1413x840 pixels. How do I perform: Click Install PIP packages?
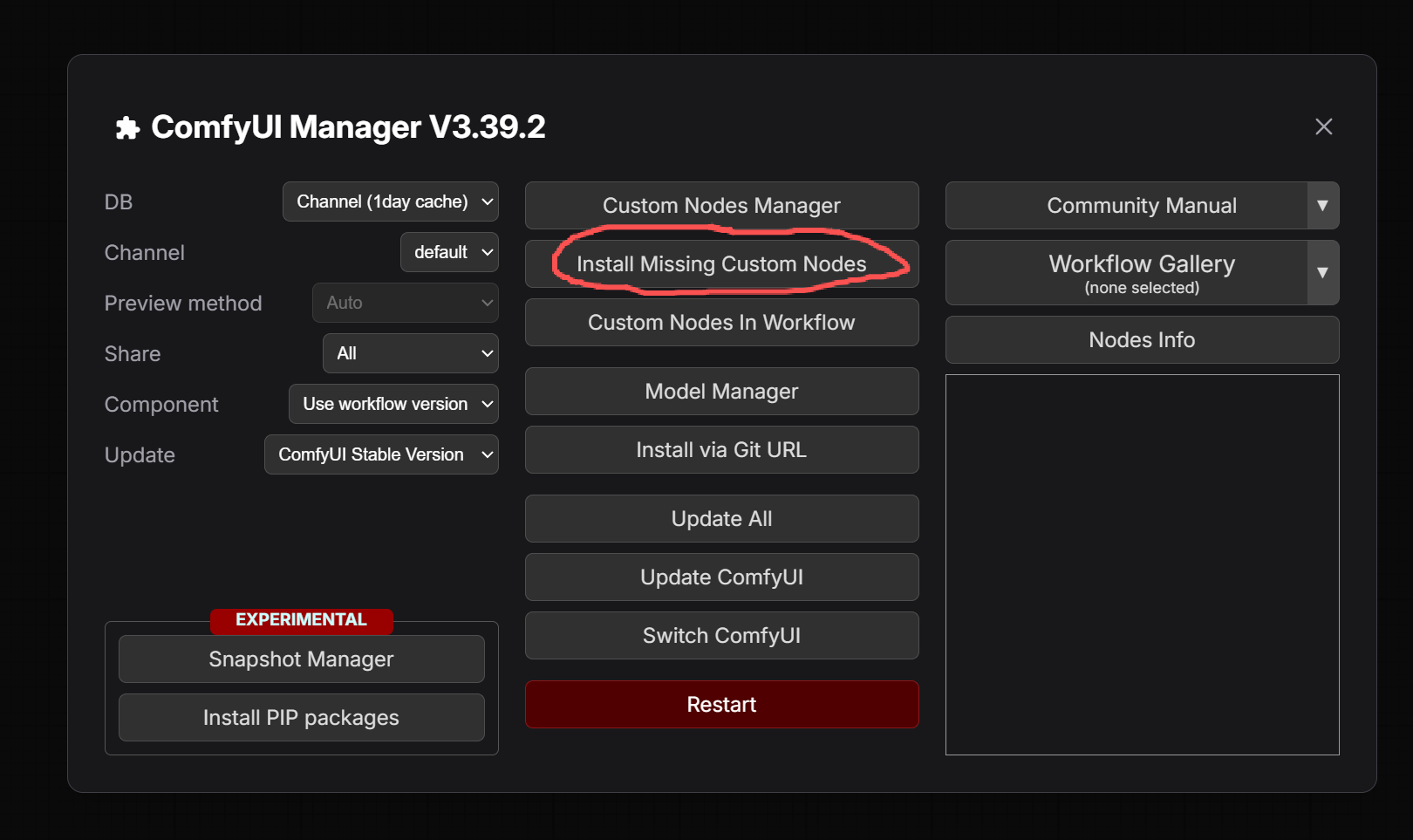(x=301, y=717)
